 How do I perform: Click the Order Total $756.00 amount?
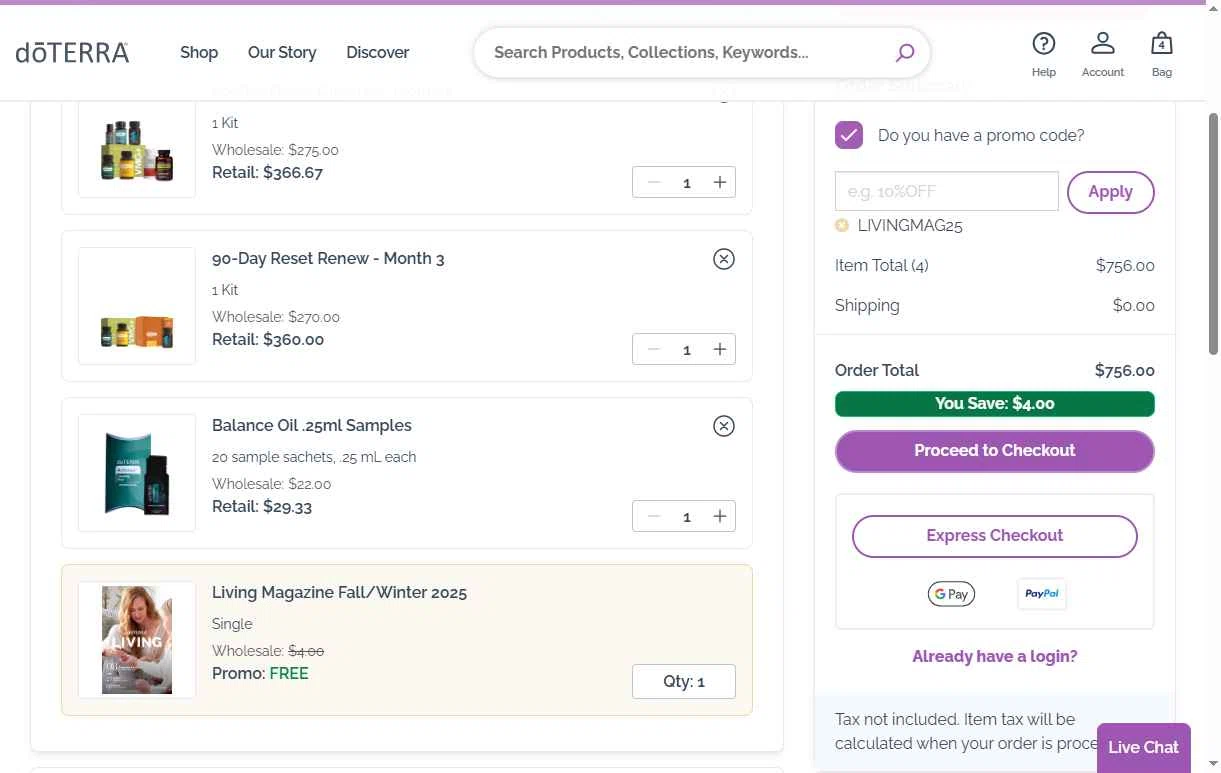(x=1124, y=370)
